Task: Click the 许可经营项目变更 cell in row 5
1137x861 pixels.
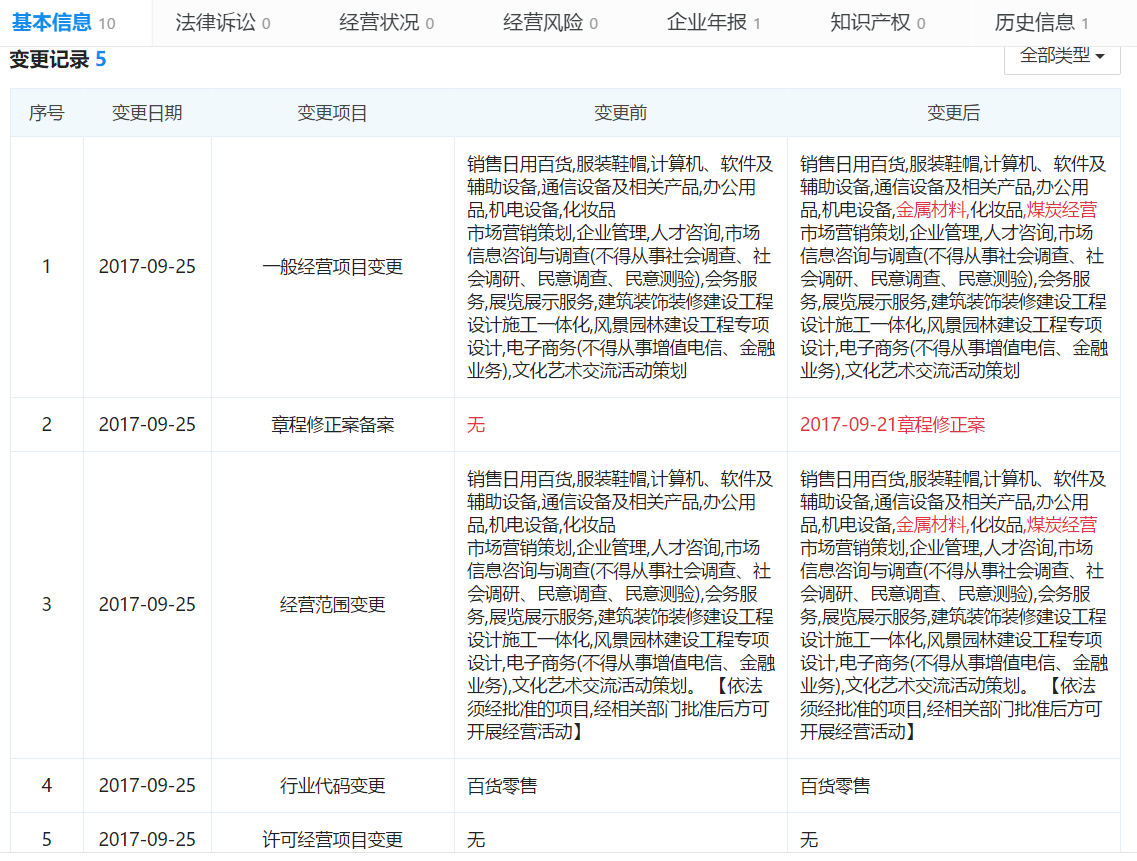Action: 332,839
